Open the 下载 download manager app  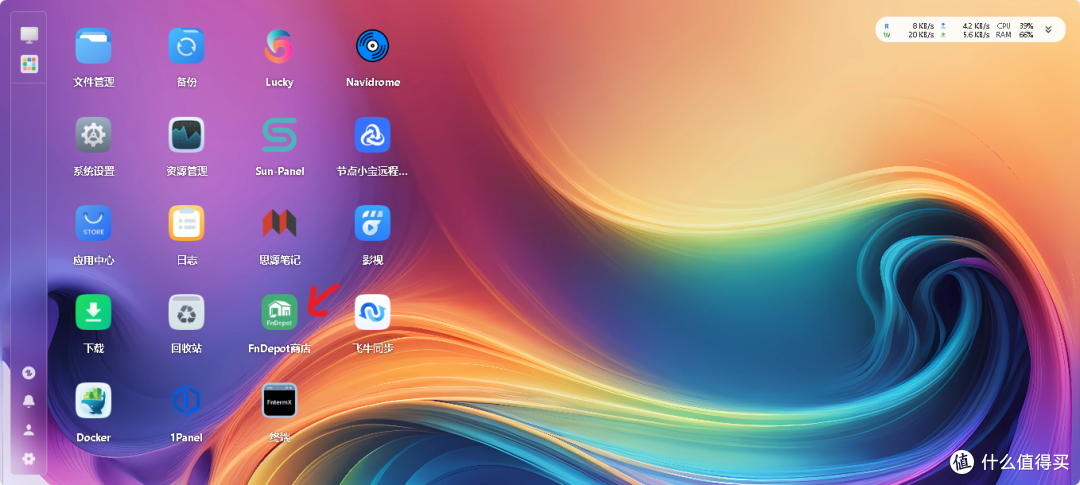(x=93, y=312)
